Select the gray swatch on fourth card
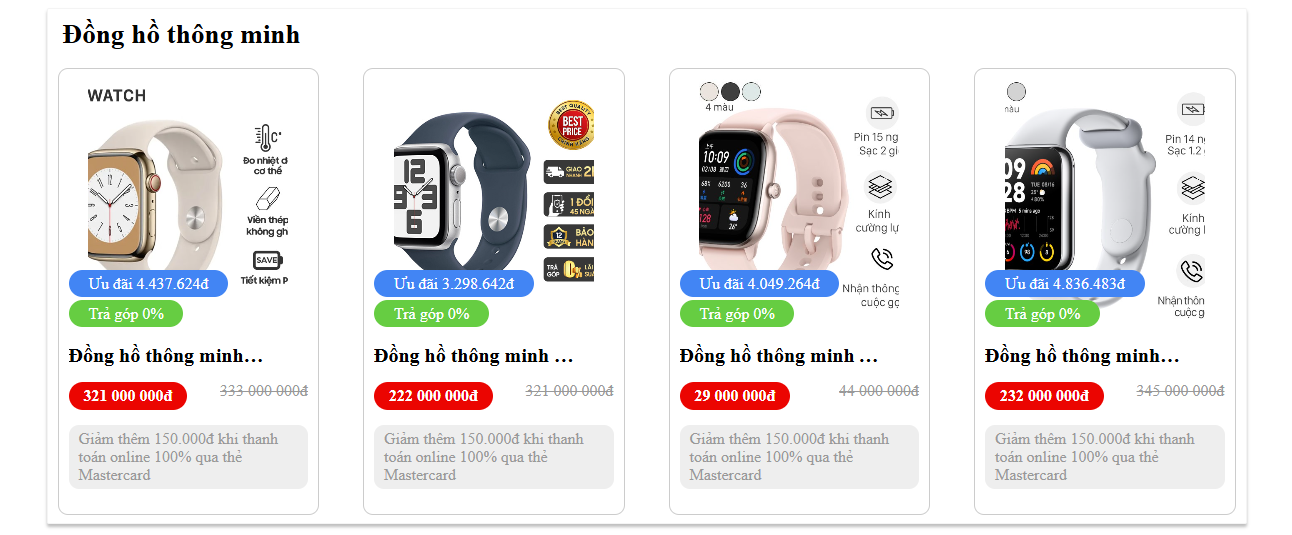The height and width of the screenshot is (535, 1292). coord(1016,91)
